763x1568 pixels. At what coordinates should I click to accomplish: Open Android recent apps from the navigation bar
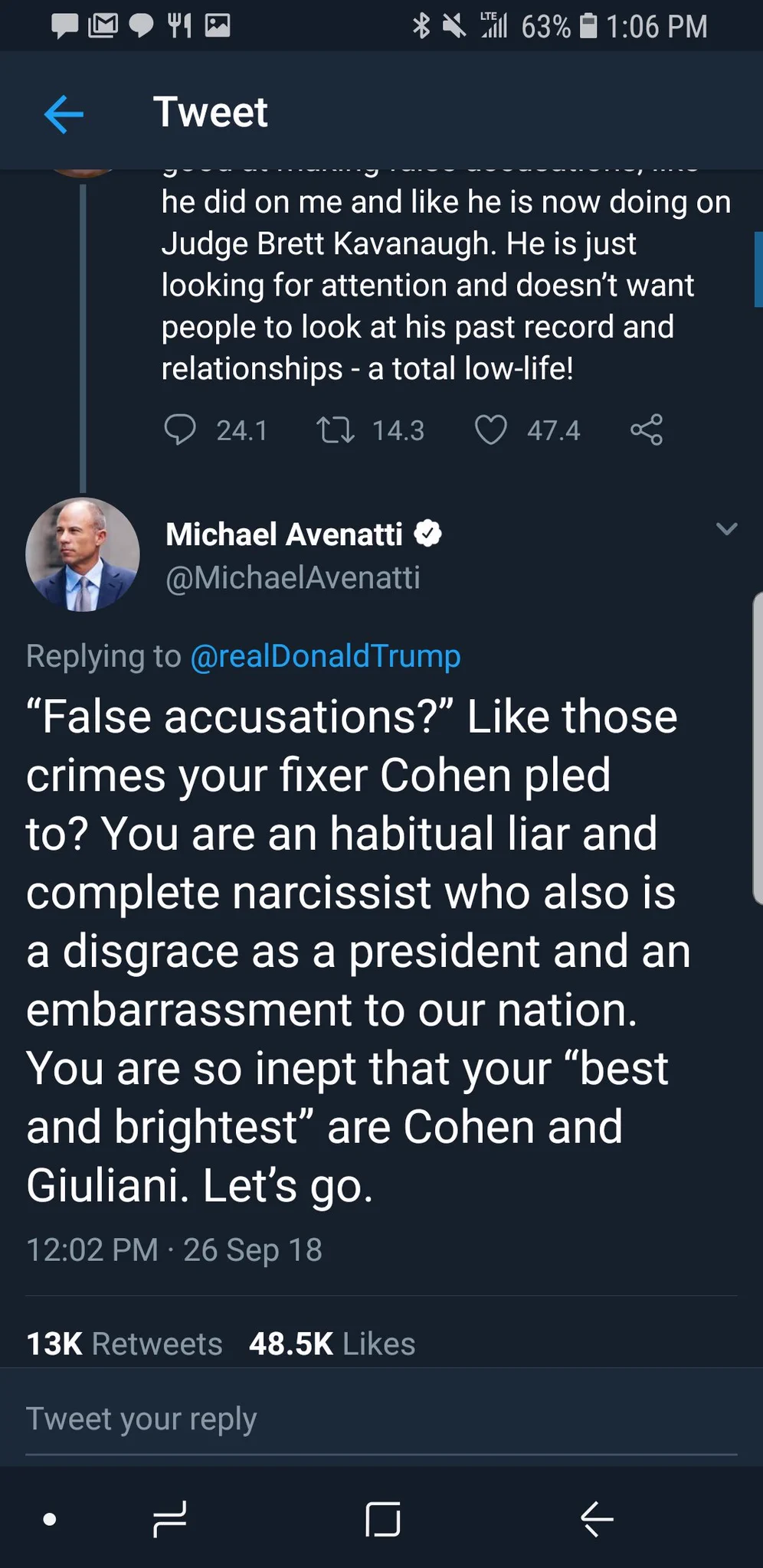[x=169, y=1519]
